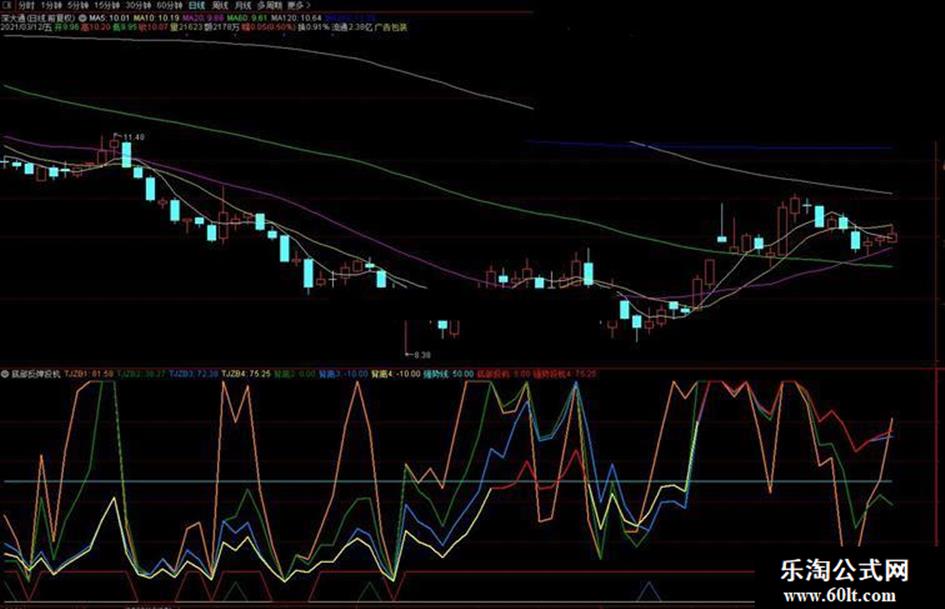Click the stock name 深大通 label
This screenshot has width=945, height=609.
point(13,18)
